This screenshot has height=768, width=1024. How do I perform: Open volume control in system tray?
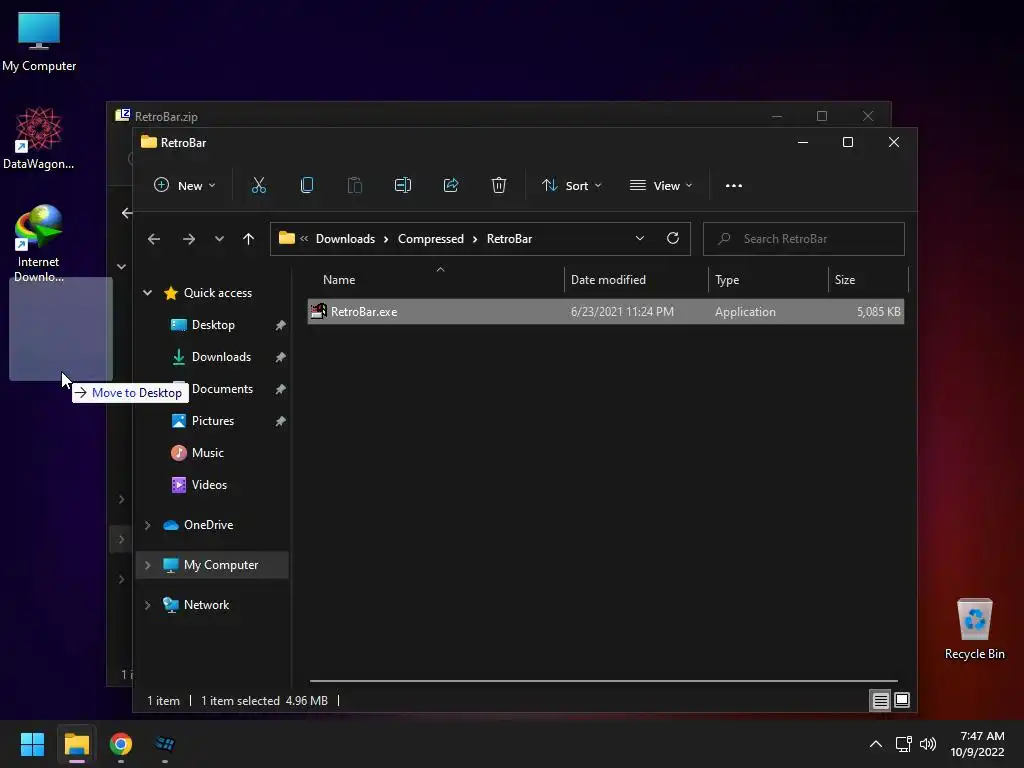point(927,744)
